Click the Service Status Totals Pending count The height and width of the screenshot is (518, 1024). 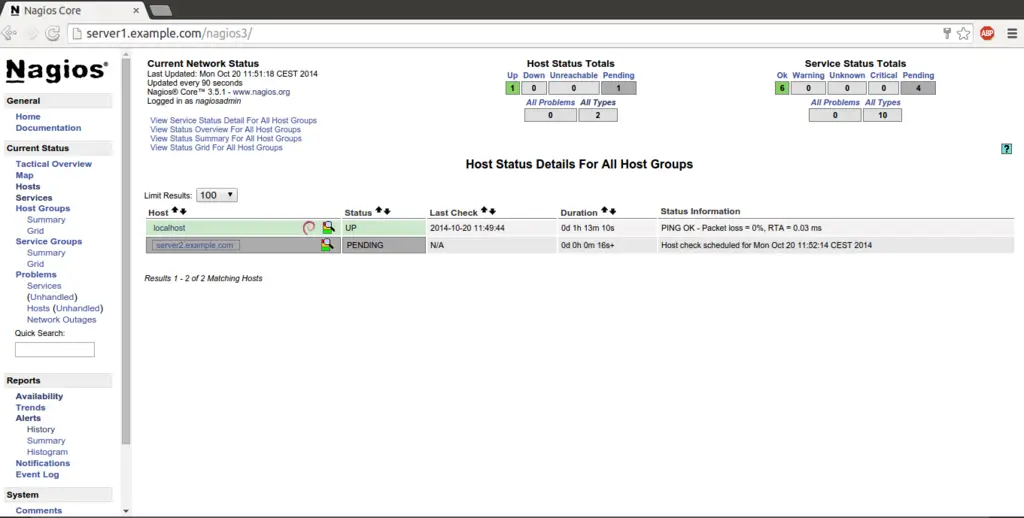918,88
